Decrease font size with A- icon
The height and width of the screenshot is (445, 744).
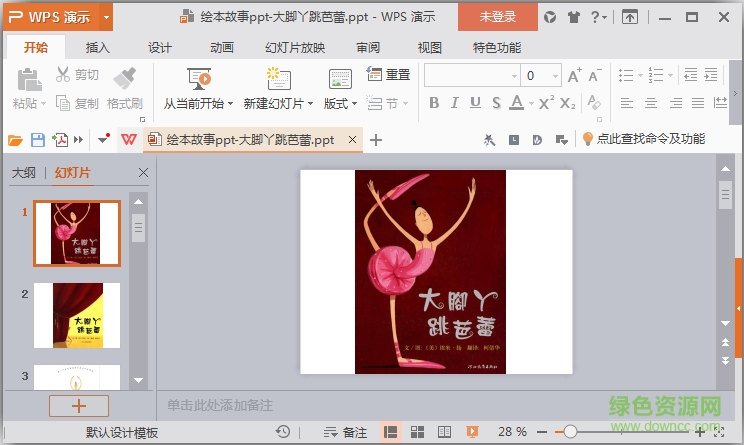[595, 75]
